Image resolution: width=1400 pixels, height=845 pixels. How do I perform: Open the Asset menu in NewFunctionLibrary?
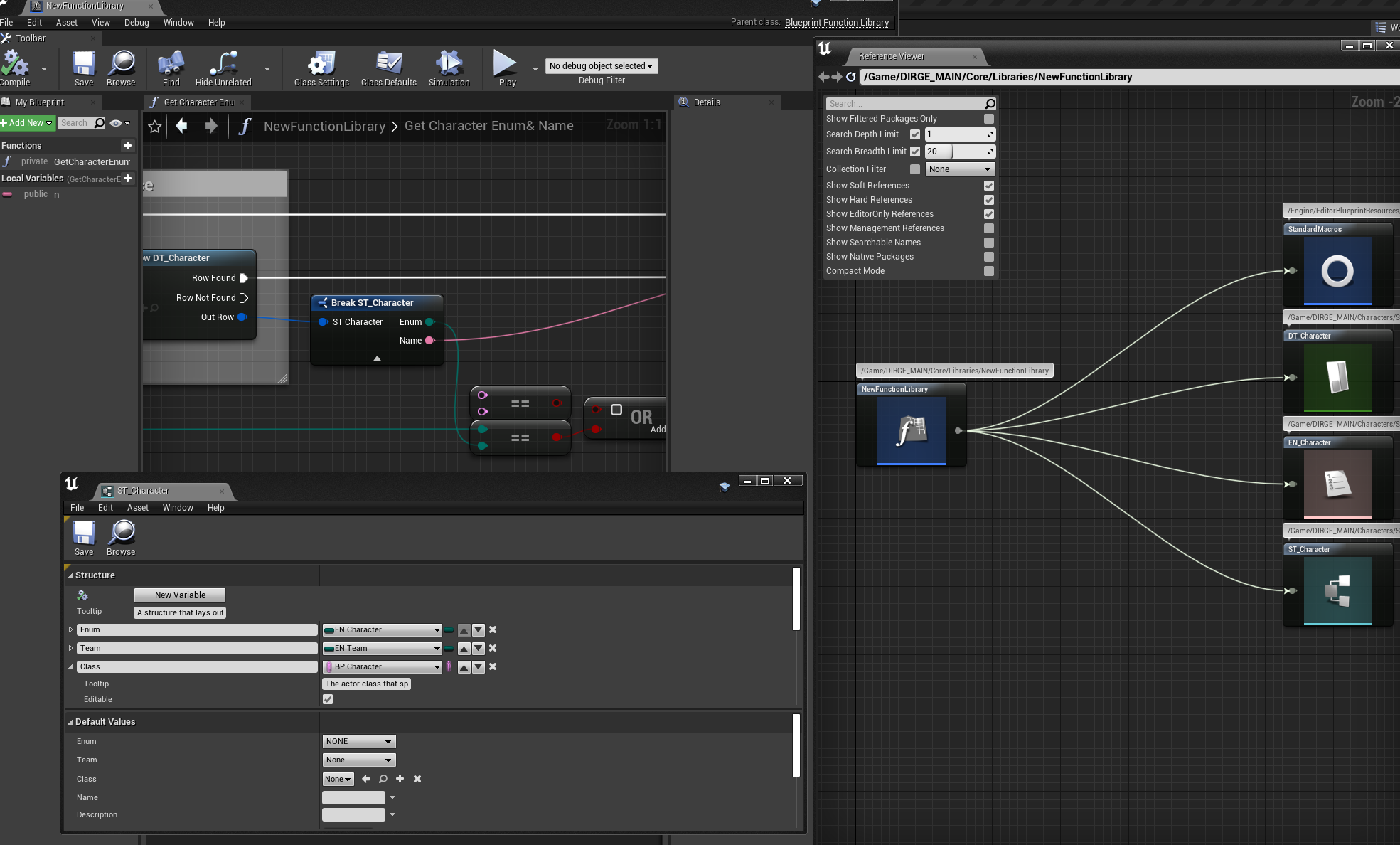click(x=67, y=23)
